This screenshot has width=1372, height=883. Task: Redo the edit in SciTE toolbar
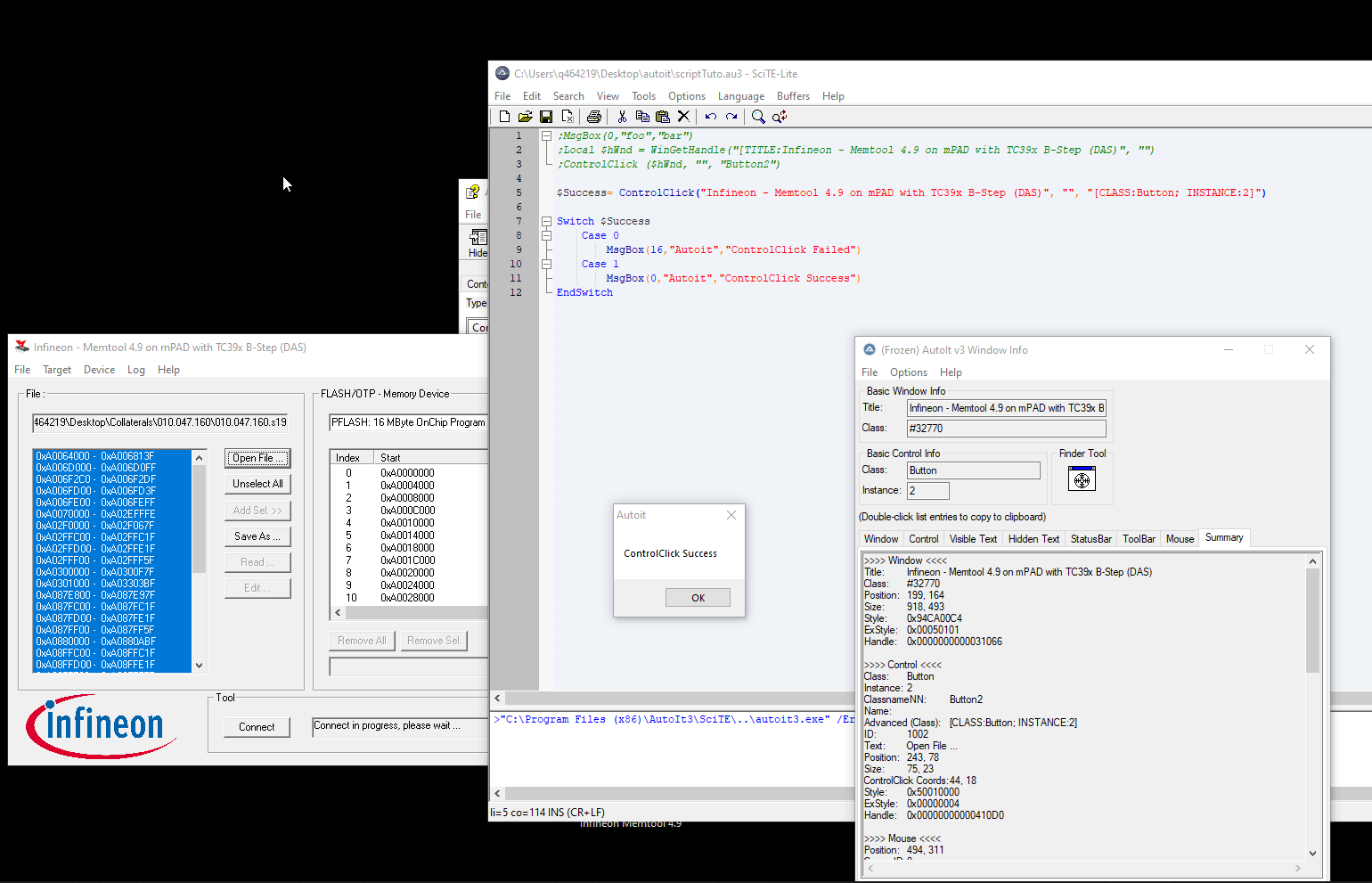(731, 117)
